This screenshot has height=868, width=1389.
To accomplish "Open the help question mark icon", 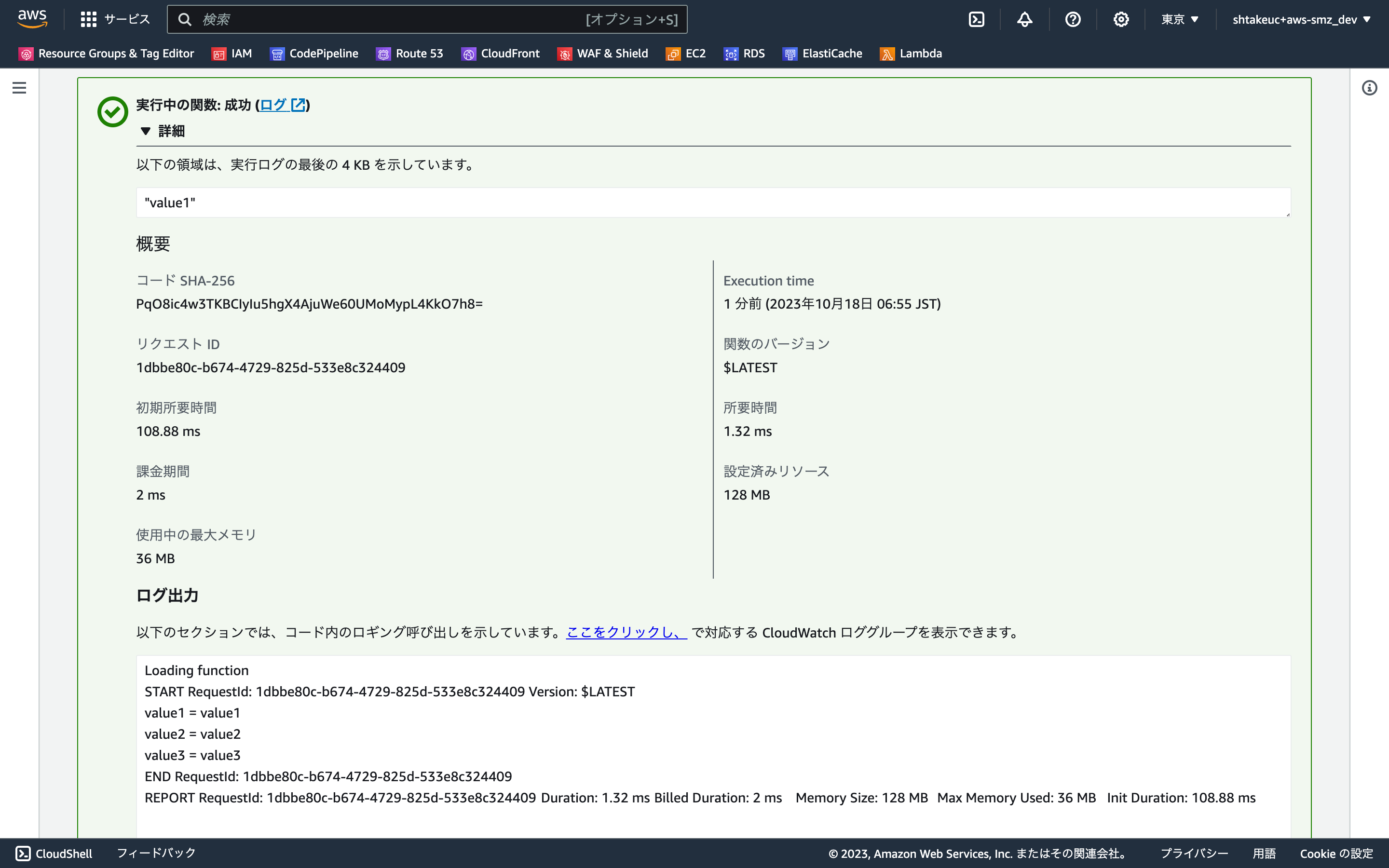I will click(1073, 19).
